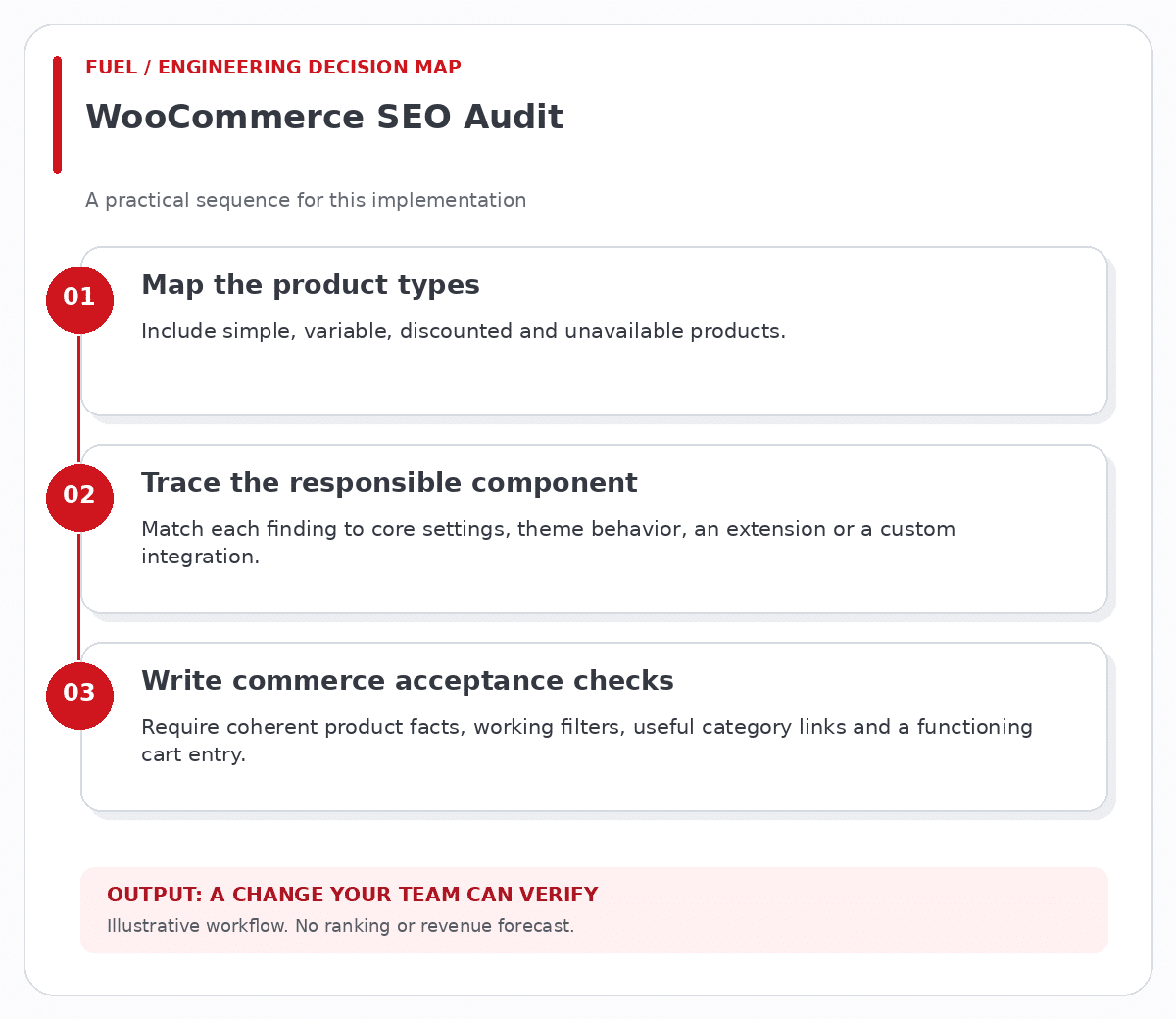Image resolution: width=1176 pixels, height=1019 pixels.
Task: Click text 'Include simple, variable, discounted and unavailable products.'
Action: 464,331
